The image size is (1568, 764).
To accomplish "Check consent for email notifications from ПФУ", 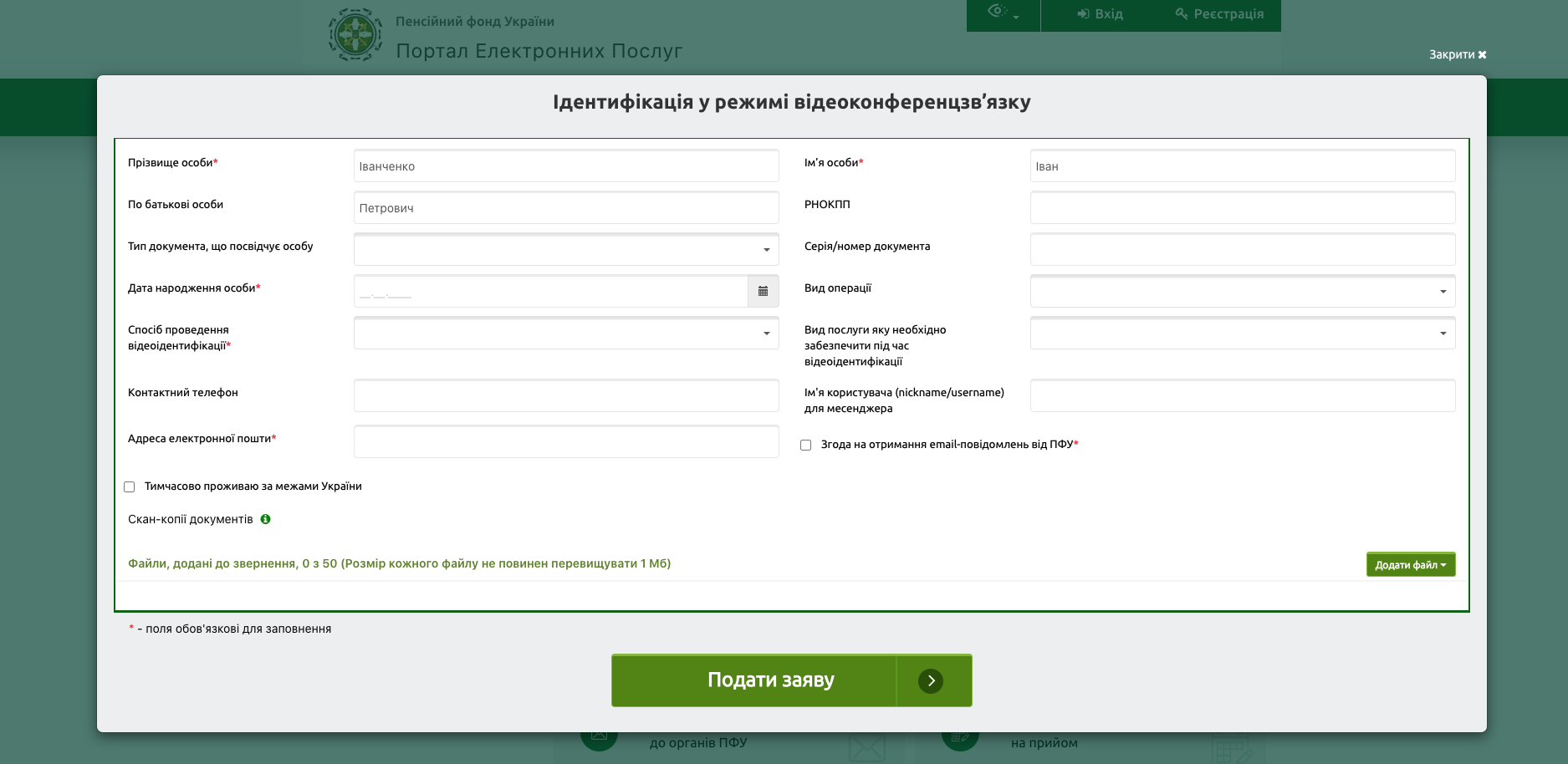I will (806, 446).
